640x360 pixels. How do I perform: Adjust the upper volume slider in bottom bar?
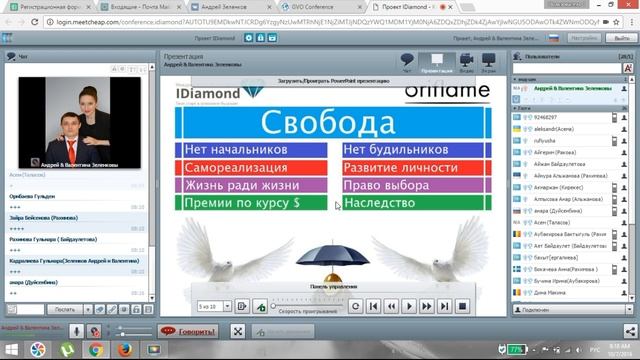tap(134, 328)
